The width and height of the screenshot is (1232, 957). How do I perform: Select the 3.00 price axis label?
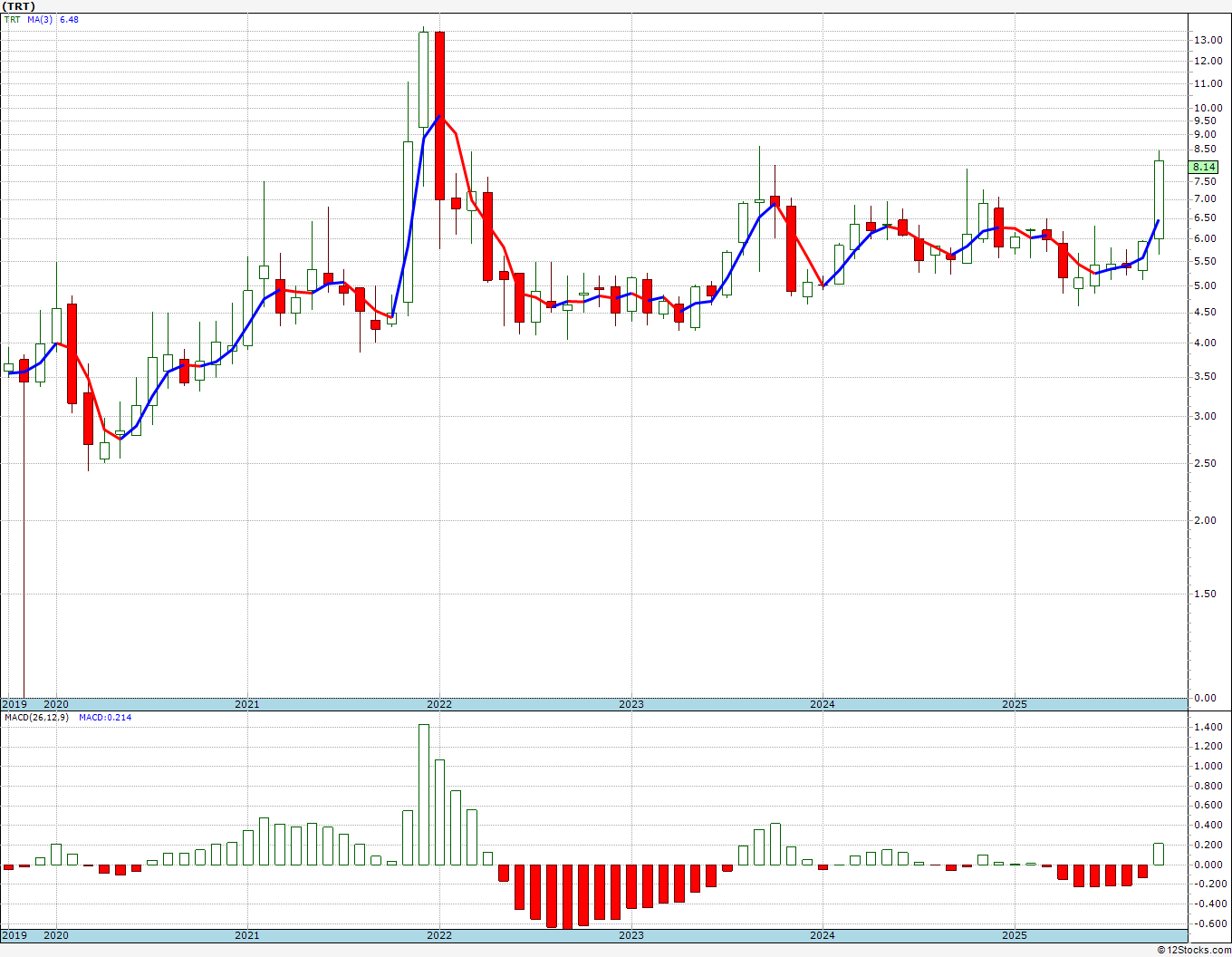point(1205,416)
